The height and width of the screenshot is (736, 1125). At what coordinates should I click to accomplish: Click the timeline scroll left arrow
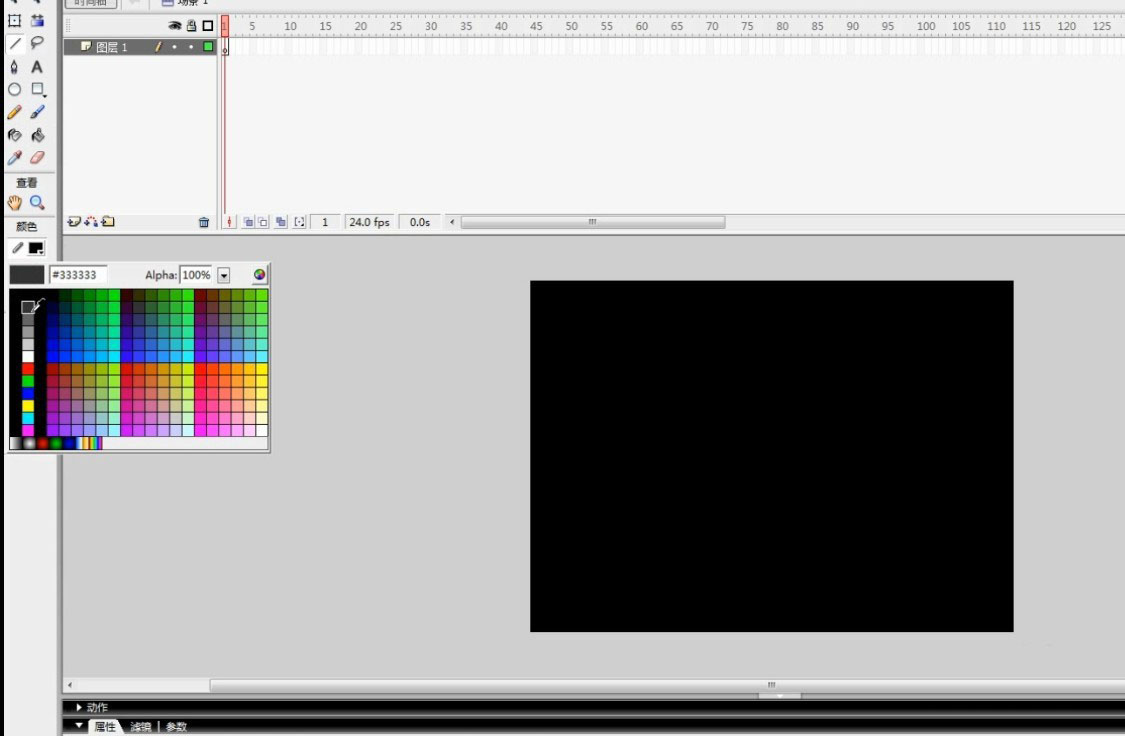point(452,222)
